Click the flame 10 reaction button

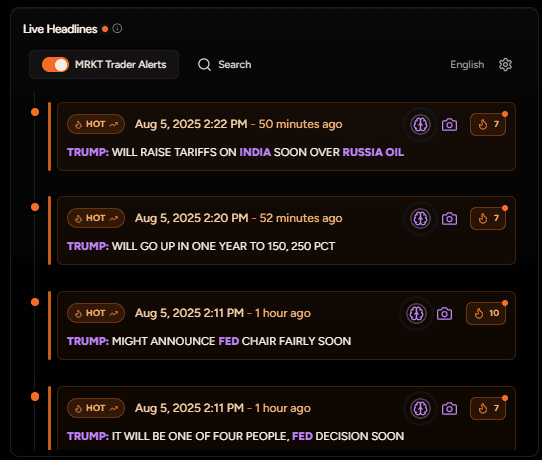486,313
